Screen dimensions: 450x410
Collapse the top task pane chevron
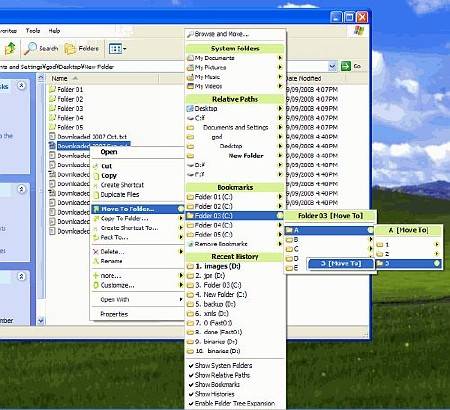click(21, 86)
